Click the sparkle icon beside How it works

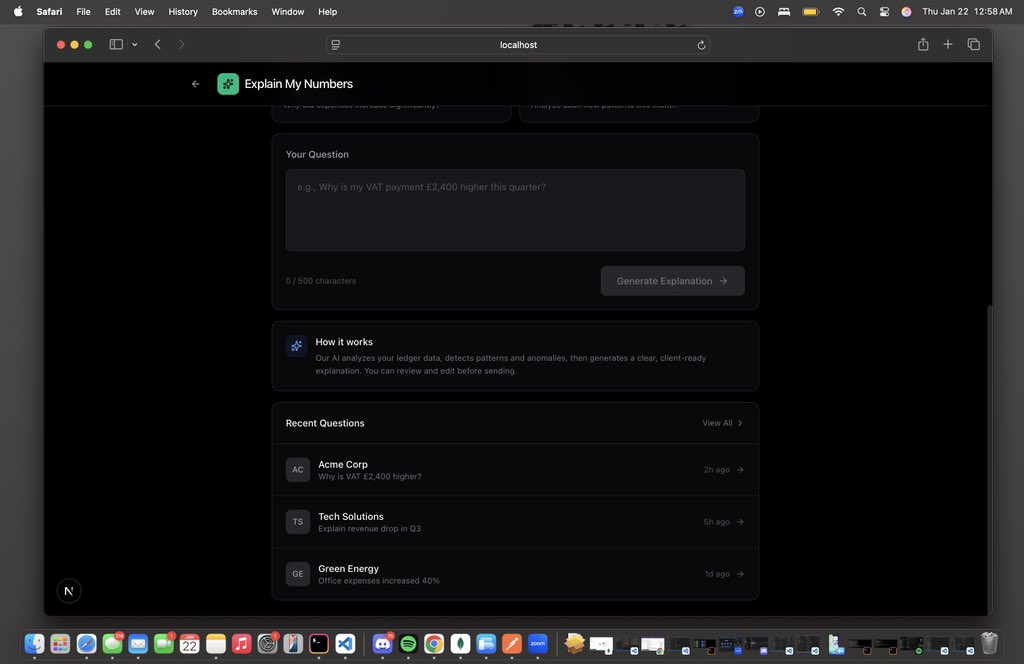click(x=296, y=346)
